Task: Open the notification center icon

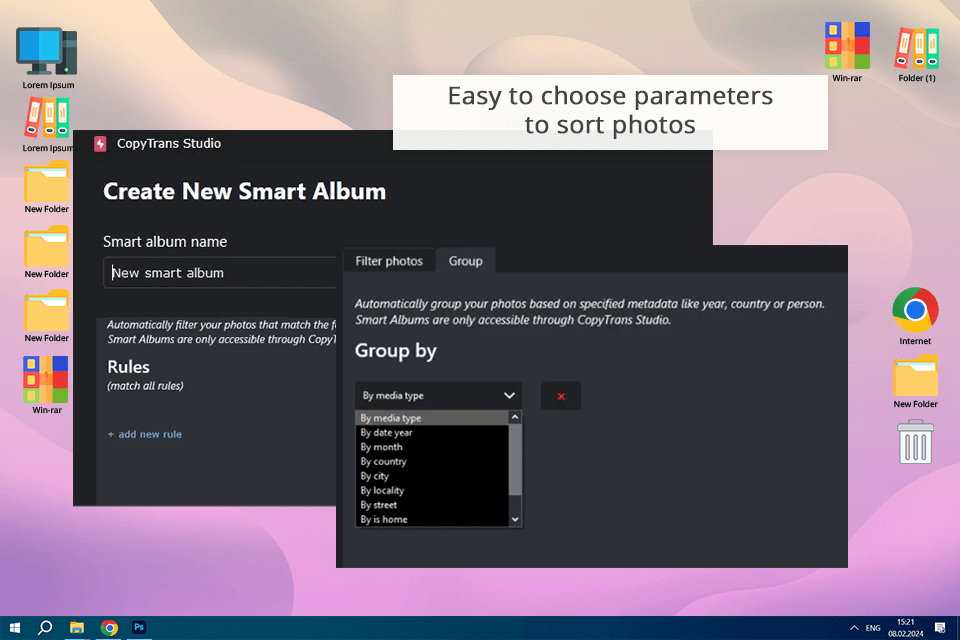Action: (x=940, y=628)
